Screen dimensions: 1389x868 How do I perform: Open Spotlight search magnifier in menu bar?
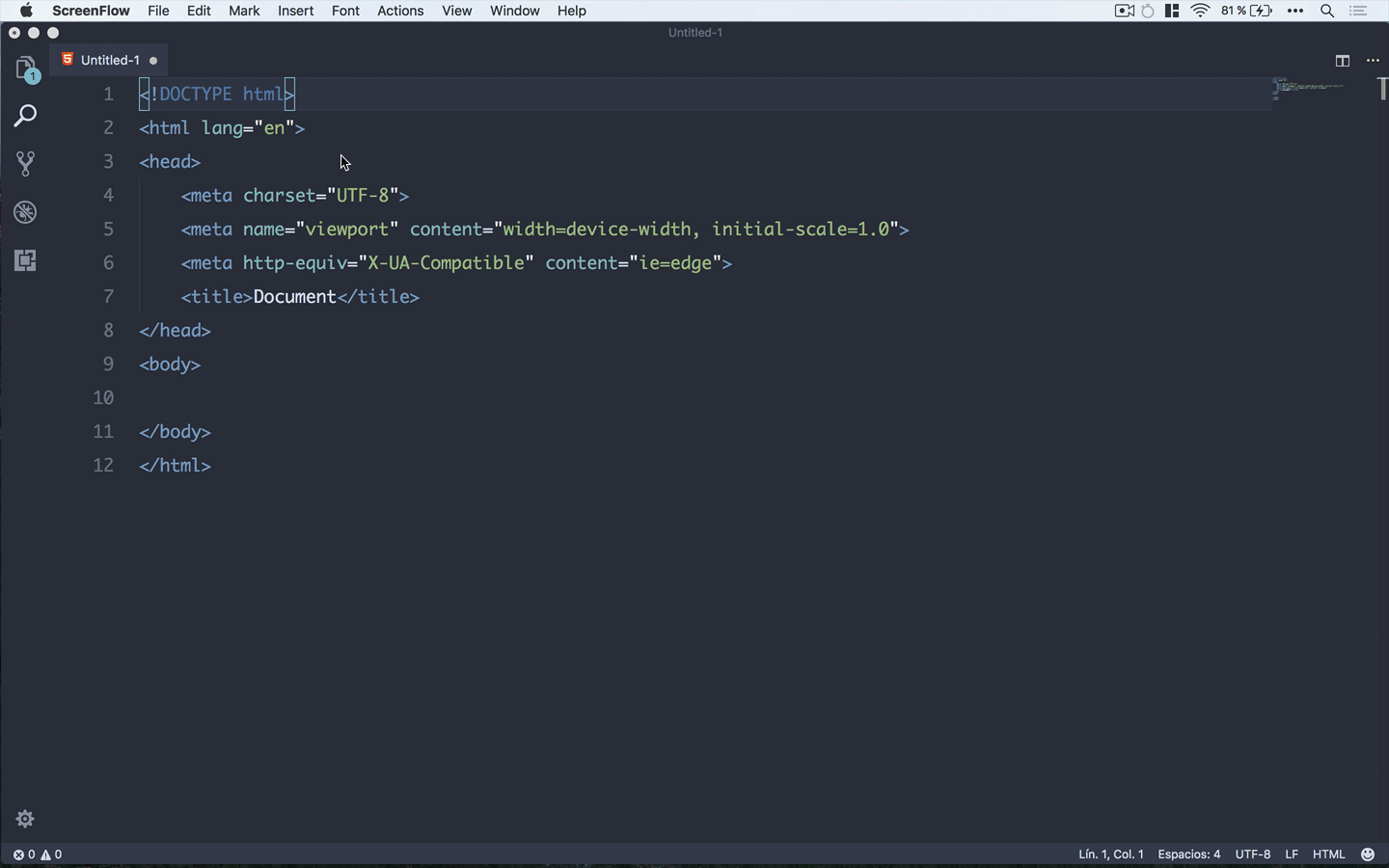tap(1327, 11)
